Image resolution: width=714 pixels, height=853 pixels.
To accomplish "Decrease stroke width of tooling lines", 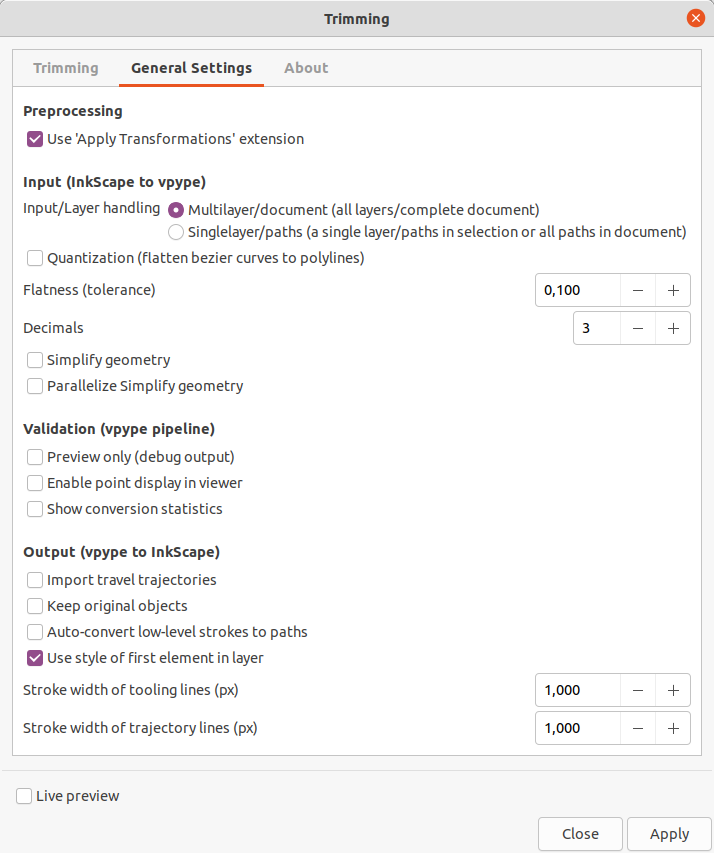I will [x=638, y=690].
